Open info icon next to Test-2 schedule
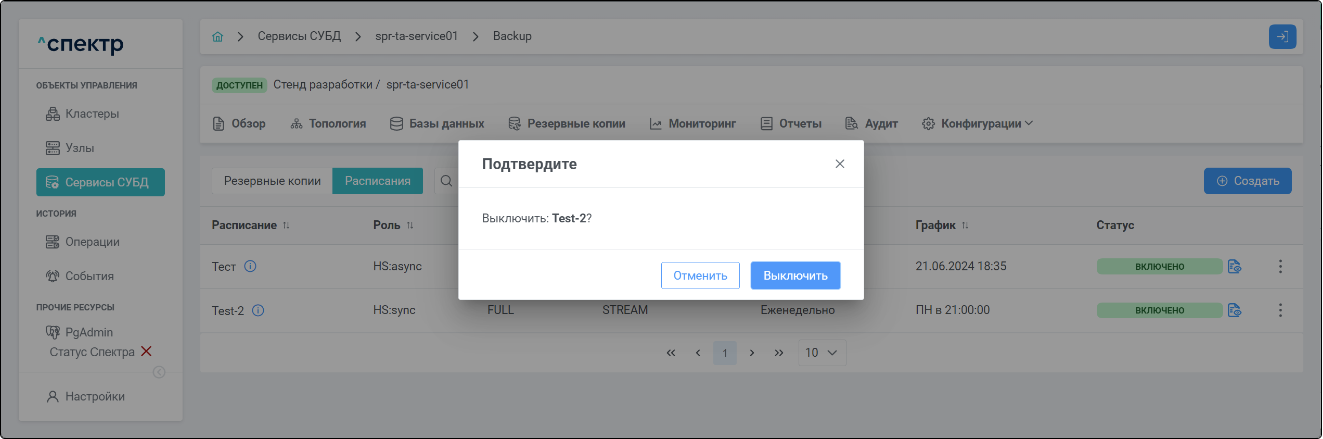1323x439 pixels. point(258,311)
